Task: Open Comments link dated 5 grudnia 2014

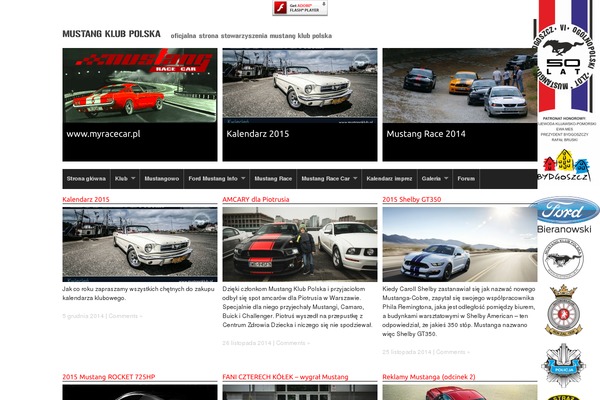Action: [x=125, y=316]
